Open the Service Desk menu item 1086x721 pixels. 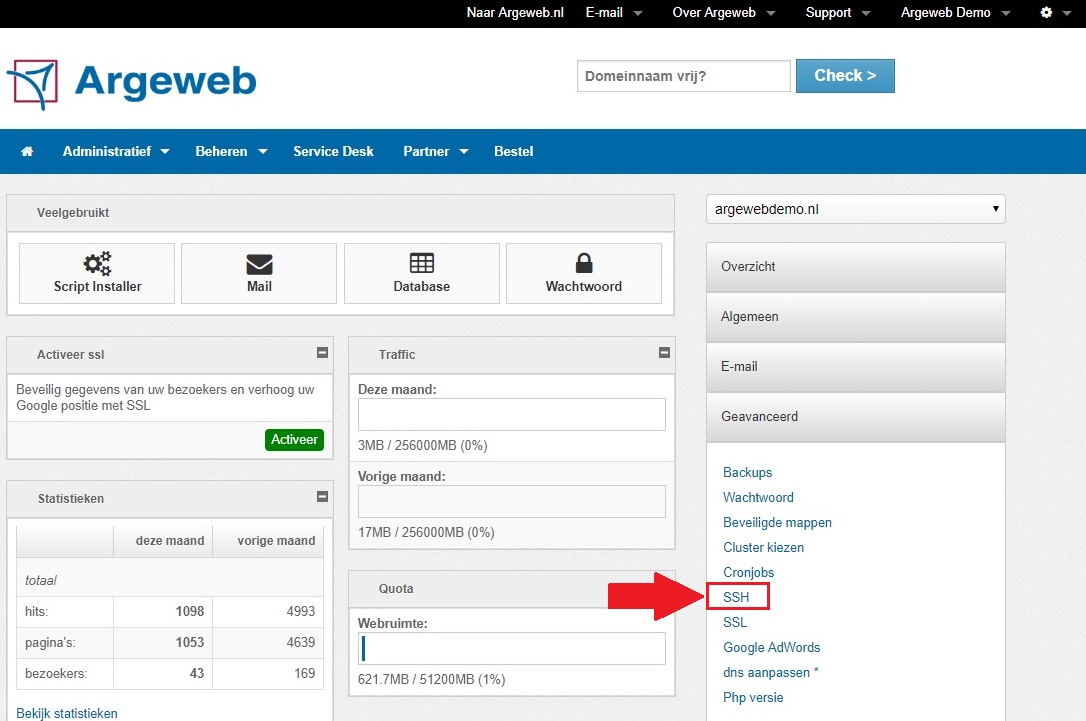tap(333, 151)
